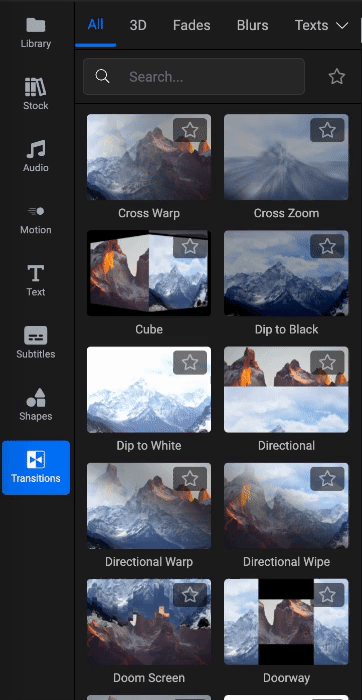
Task: Favorite the Cross Warp transition
Action: click(x=190, y=130)
